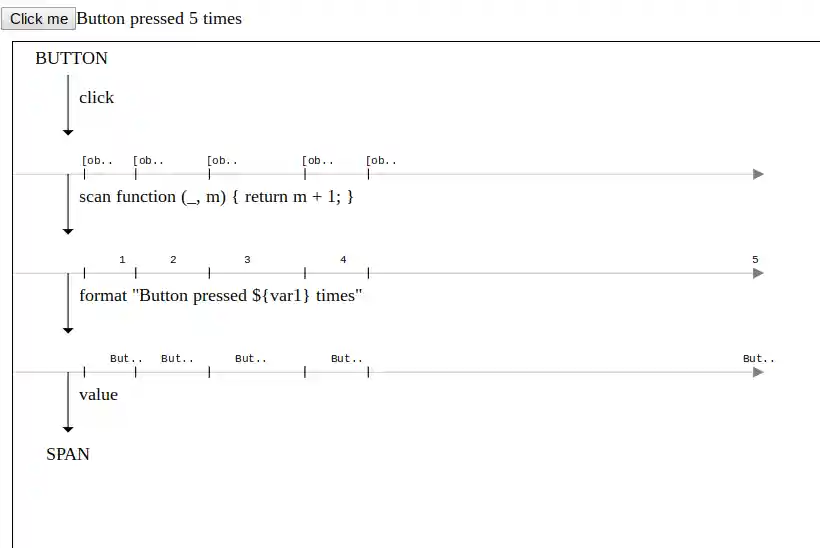820x548 pixels.
Task: Click the format "Button pressed" operator label
Action: point(221,295)
